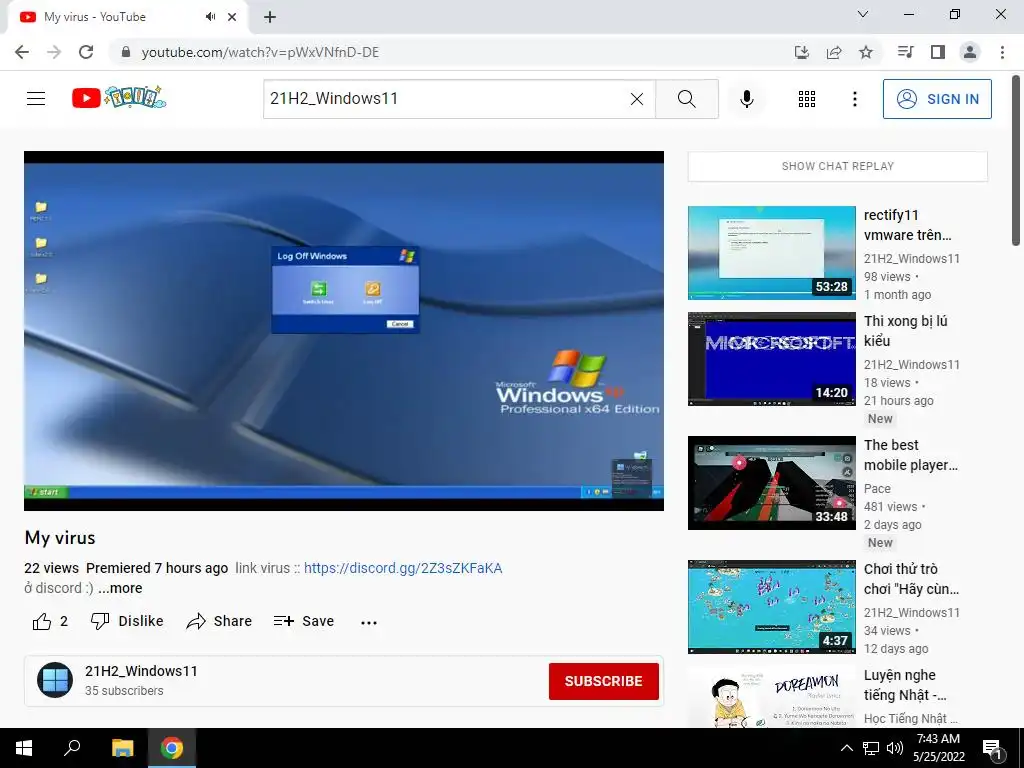The width and height of the screenshot is (1024, 768).
Task: Toggle Chrome side panel
Action: click(938, 52)
